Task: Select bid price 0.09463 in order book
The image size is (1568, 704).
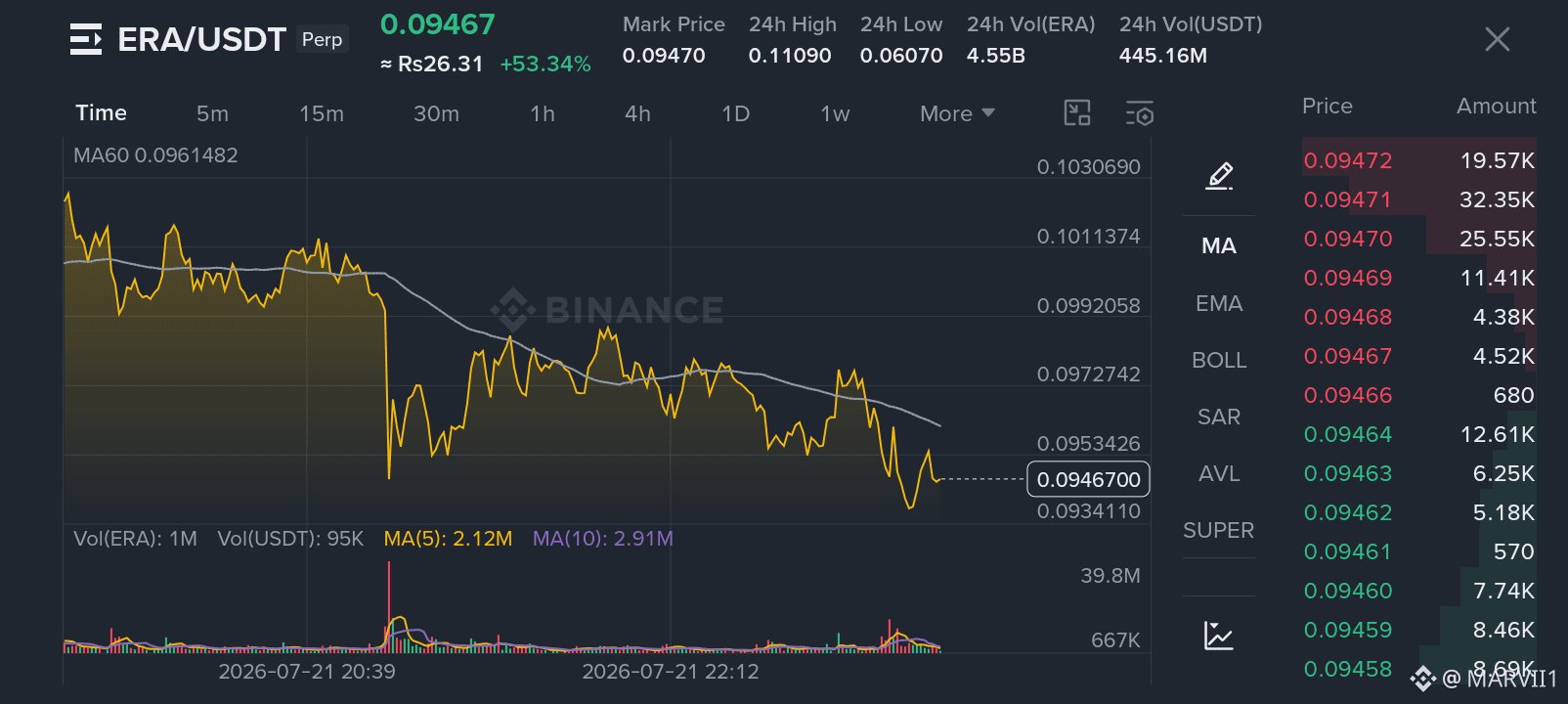Action: click(x=1348, y=473)
